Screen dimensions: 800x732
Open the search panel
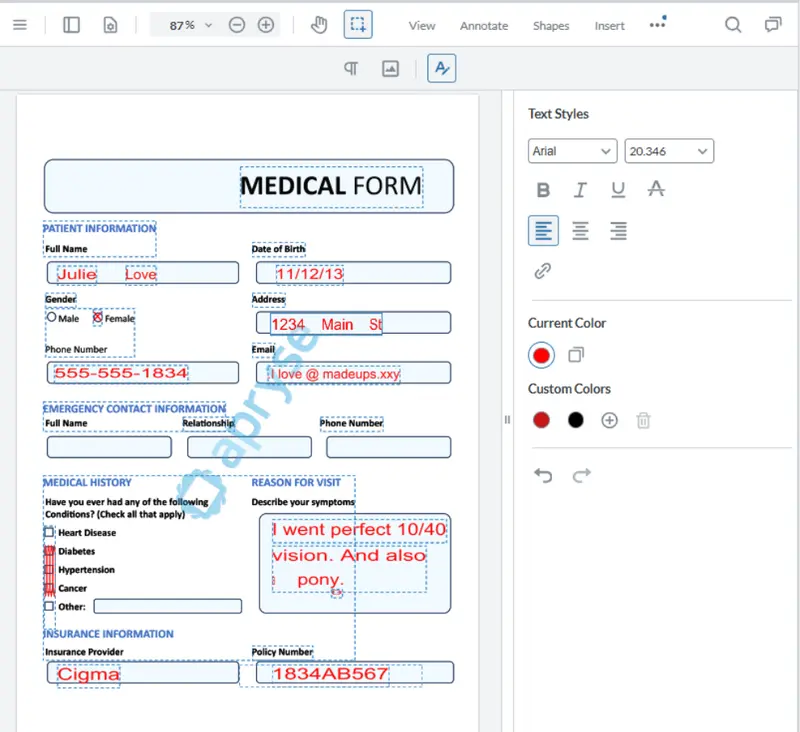tap(733, 24)
